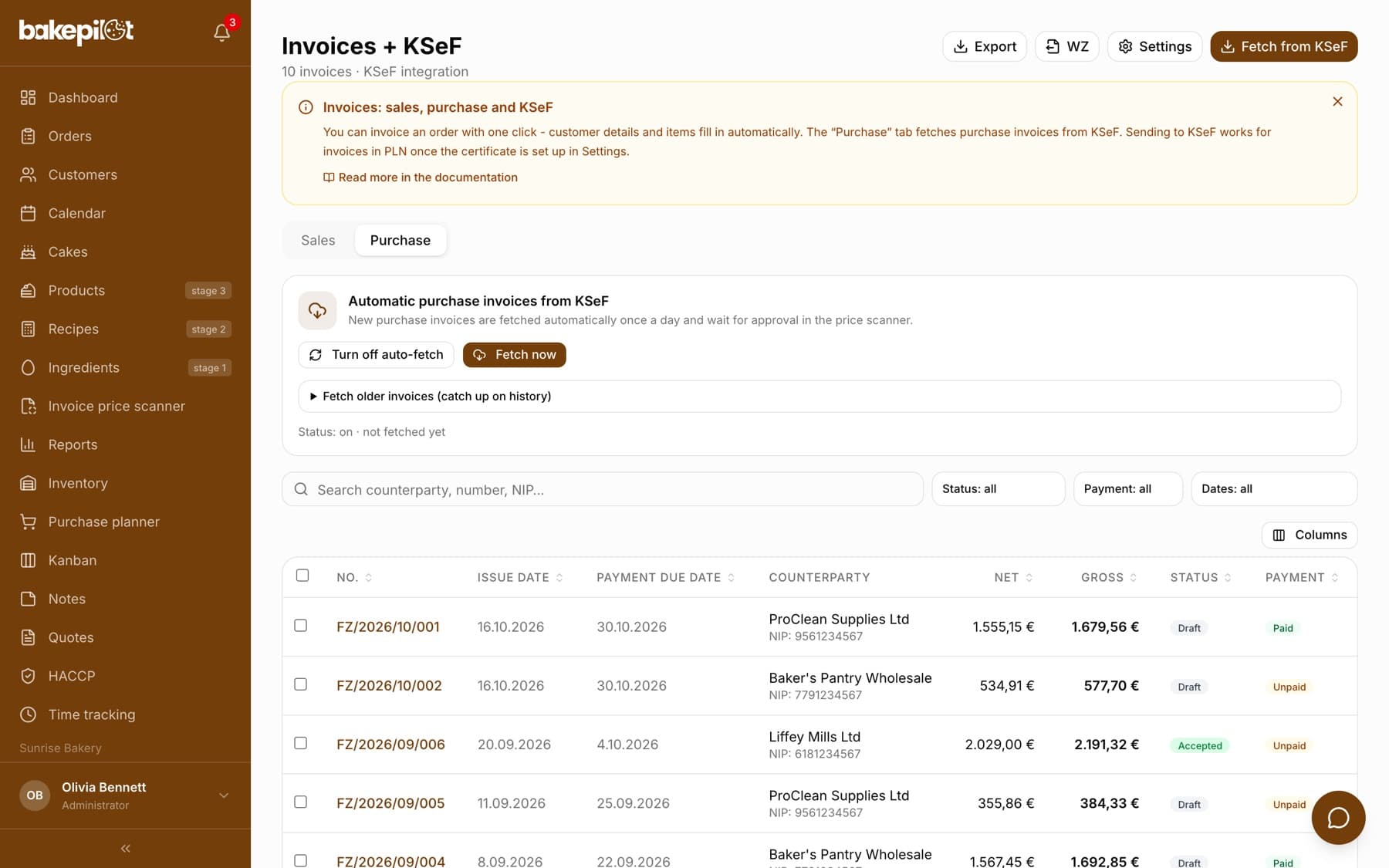
Task: Click the Fetch now button
Action: [x=515, y=355]
